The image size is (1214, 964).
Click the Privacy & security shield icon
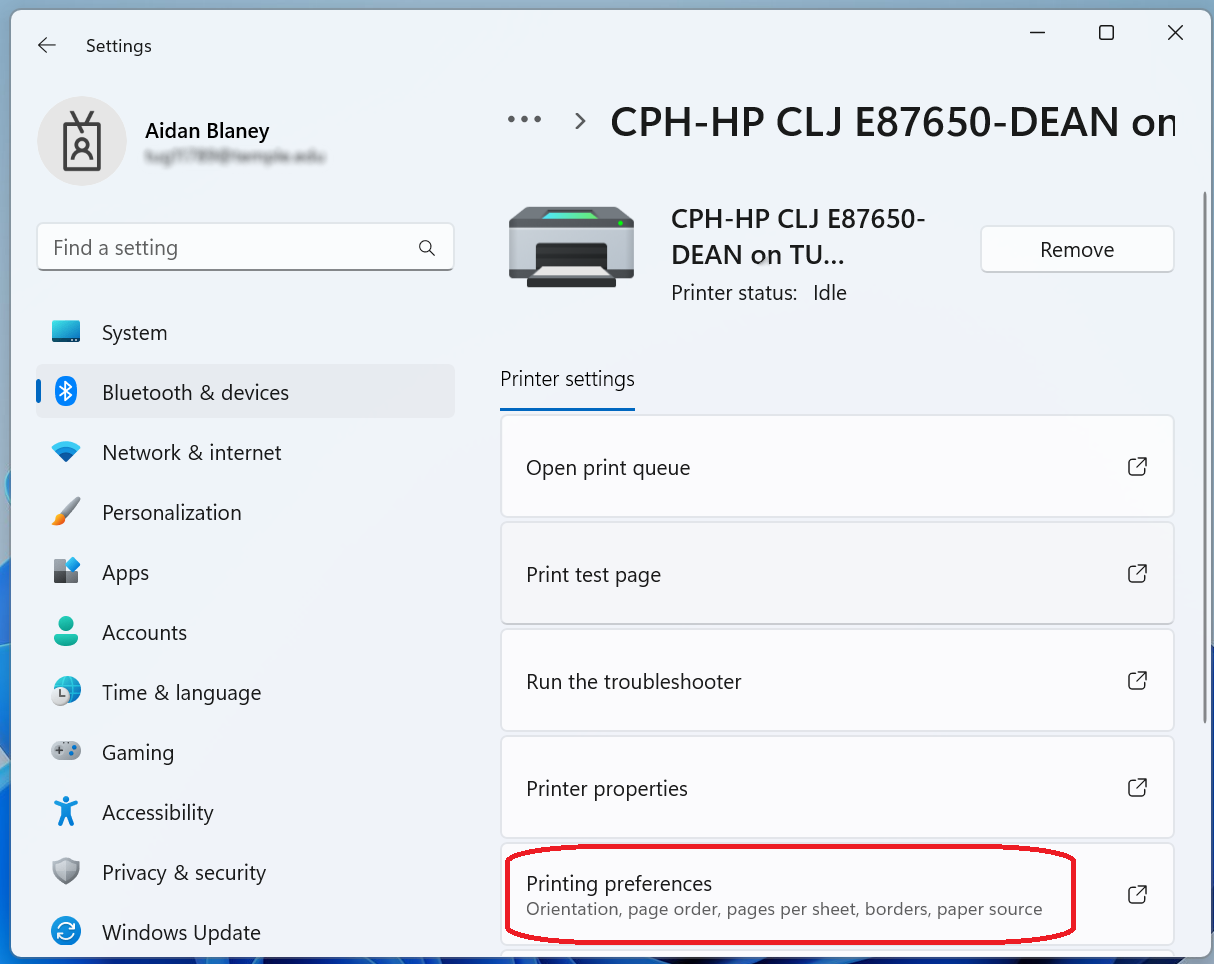[x=66, y=872]
